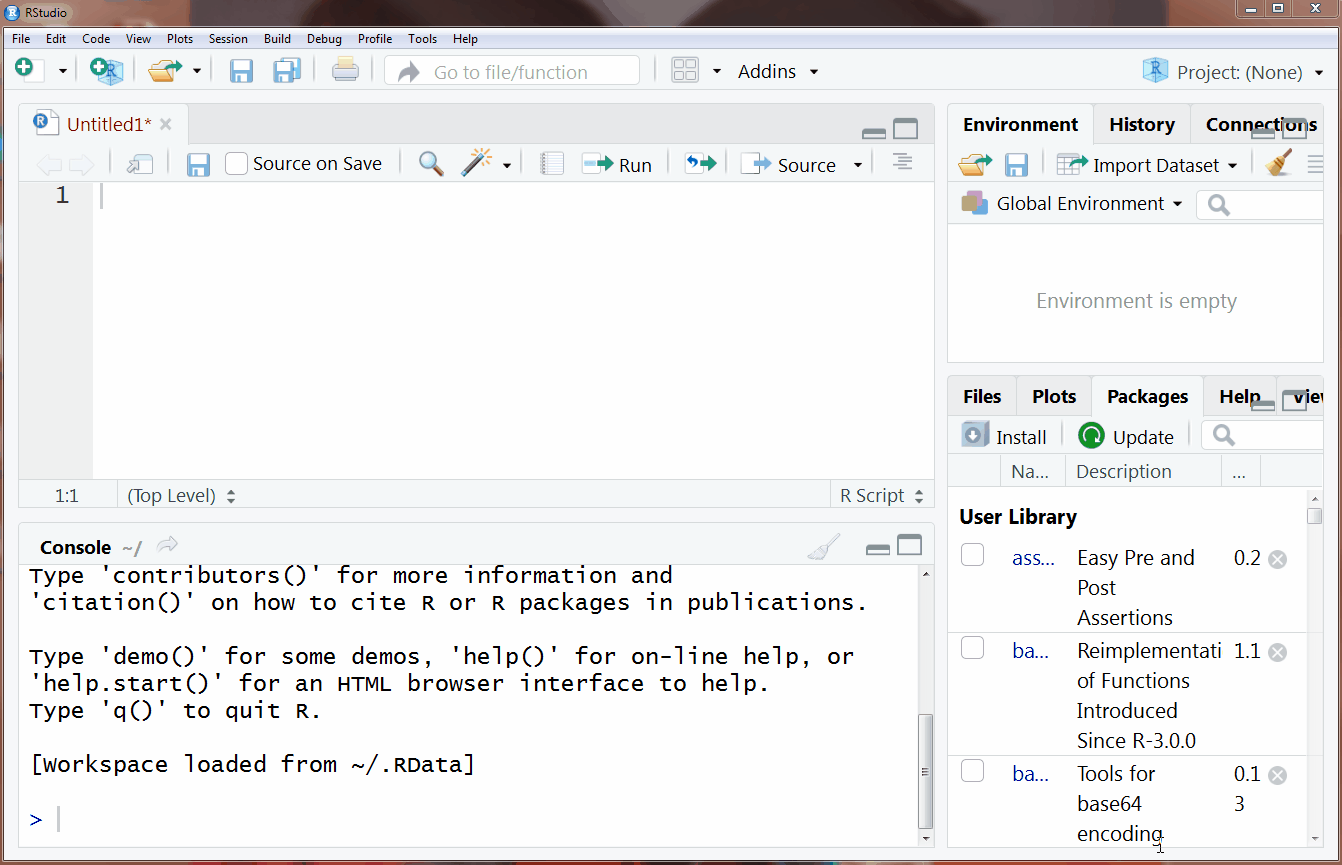1342x865 pixels.
Task: Click the Show document outline icon
Action: coord(902,163)
